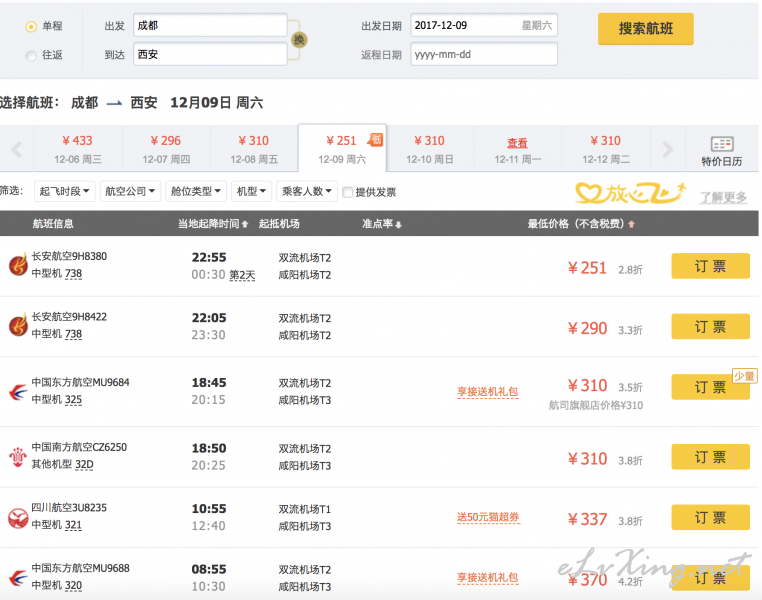
Task: Click the 第2天 next-day arrival note
Action: (242, 275)
